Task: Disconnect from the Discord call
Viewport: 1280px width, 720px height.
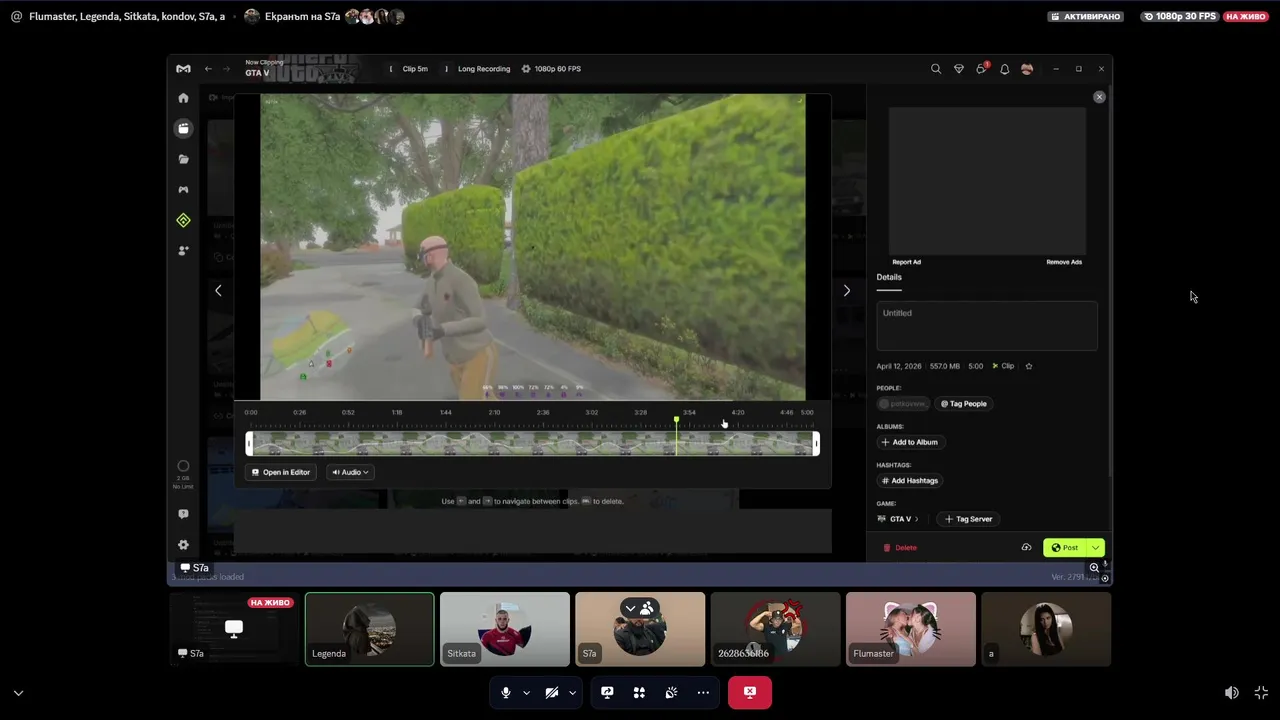Action: pos(750,692)
